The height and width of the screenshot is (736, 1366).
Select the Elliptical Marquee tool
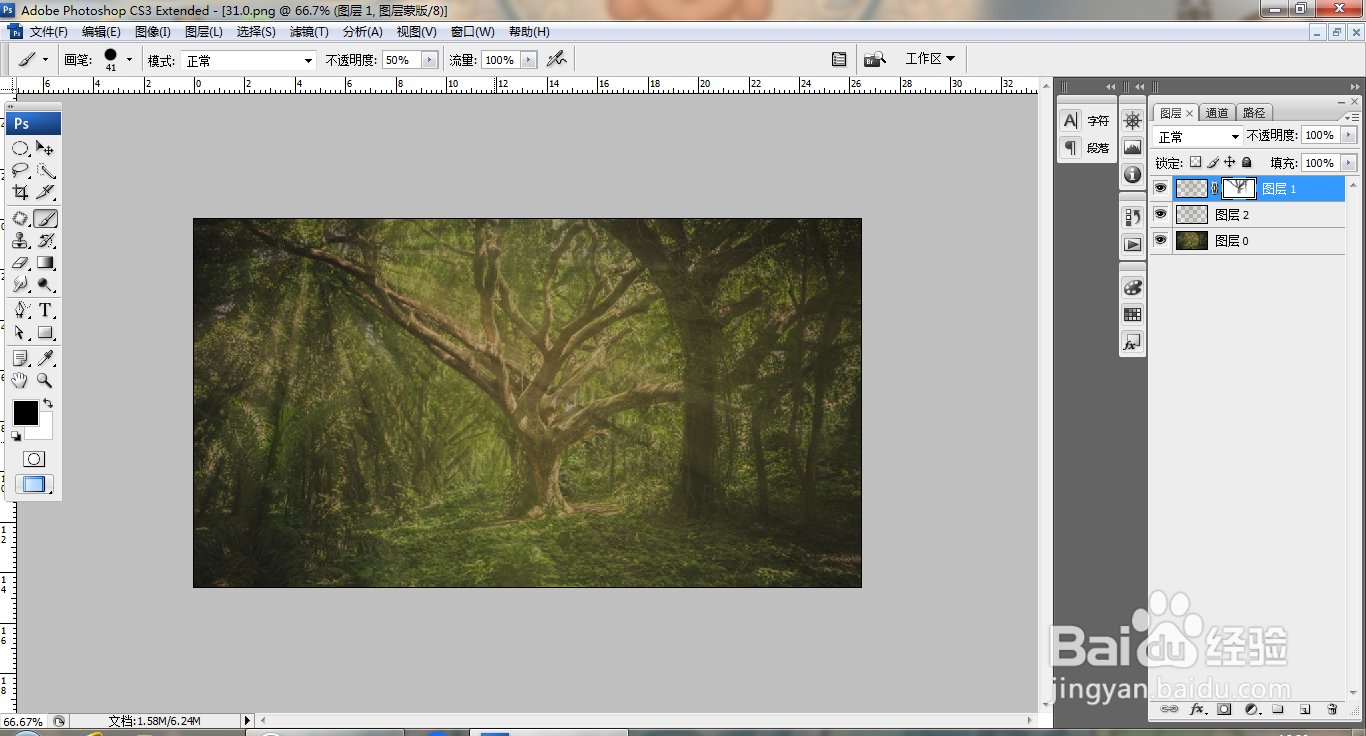pos(20,148)
